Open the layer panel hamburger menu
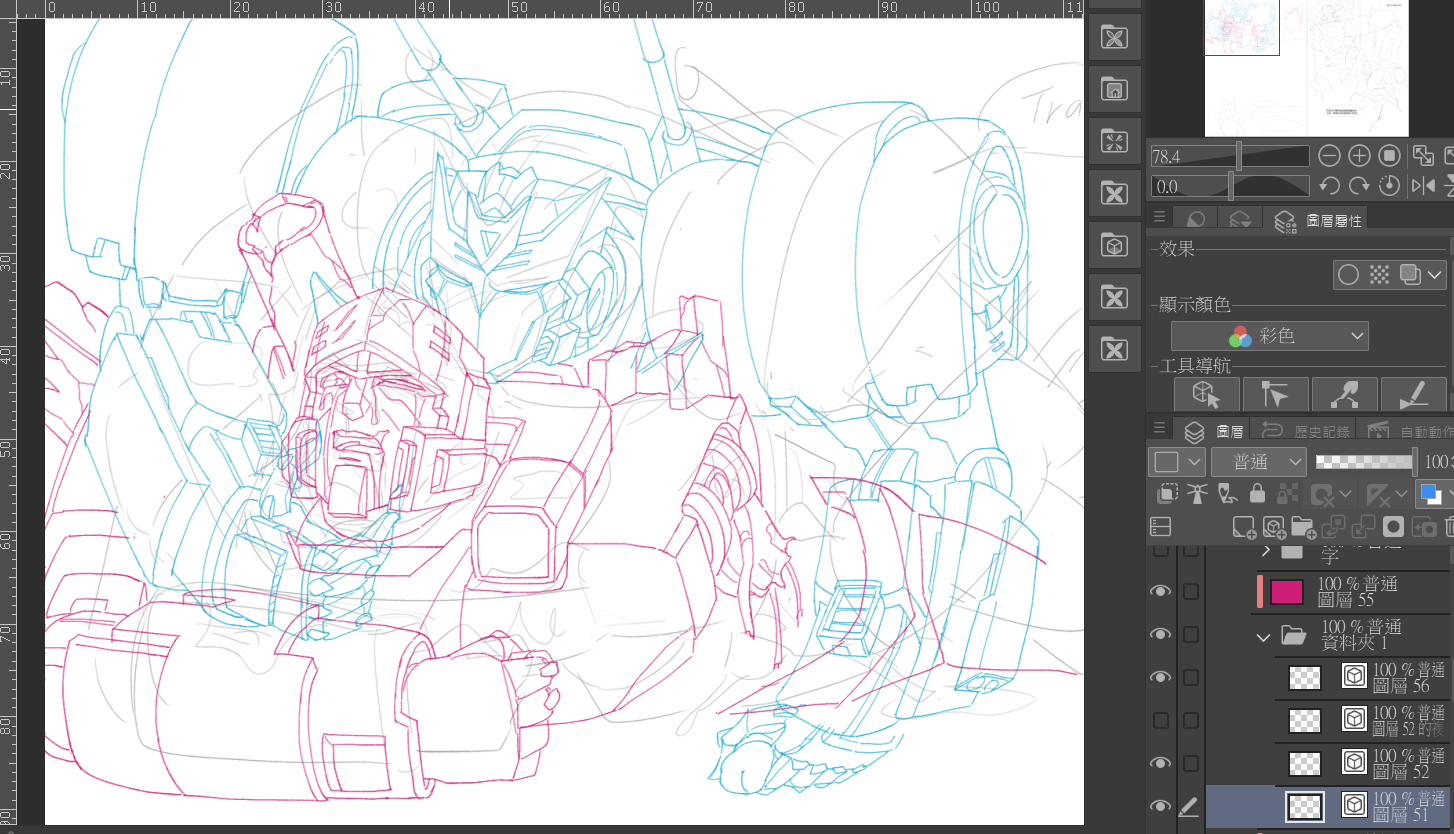This screenshot has height=834, width=1454. click(1160, 428)
